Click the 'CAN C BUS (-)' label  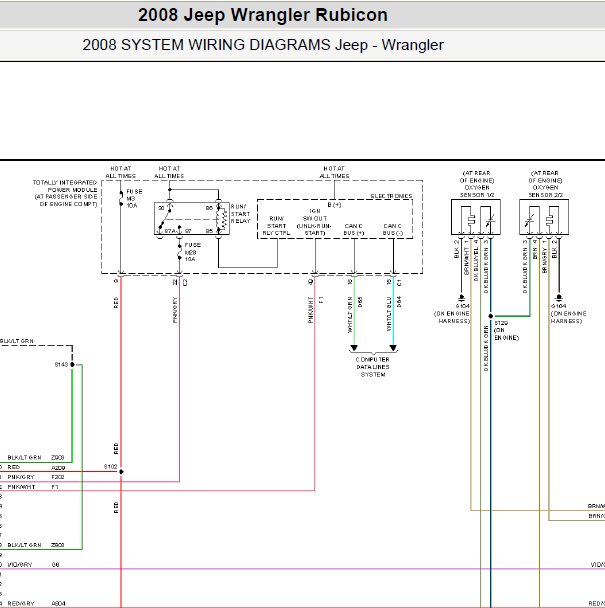(393, 229)
